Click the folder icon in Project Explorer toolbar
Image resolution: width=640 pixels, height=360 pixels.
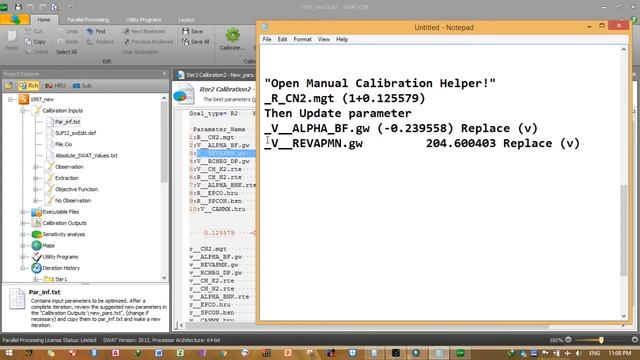[9, 86]
